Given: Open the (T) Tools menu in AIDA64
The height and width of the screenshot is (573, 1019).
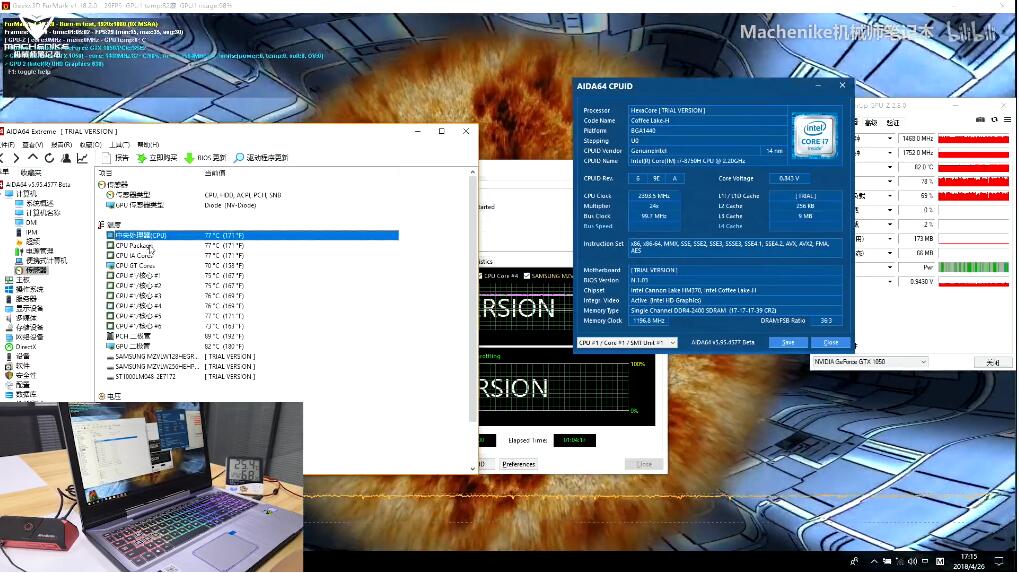Looking at the screenshot, I should (x=120, y=145).
